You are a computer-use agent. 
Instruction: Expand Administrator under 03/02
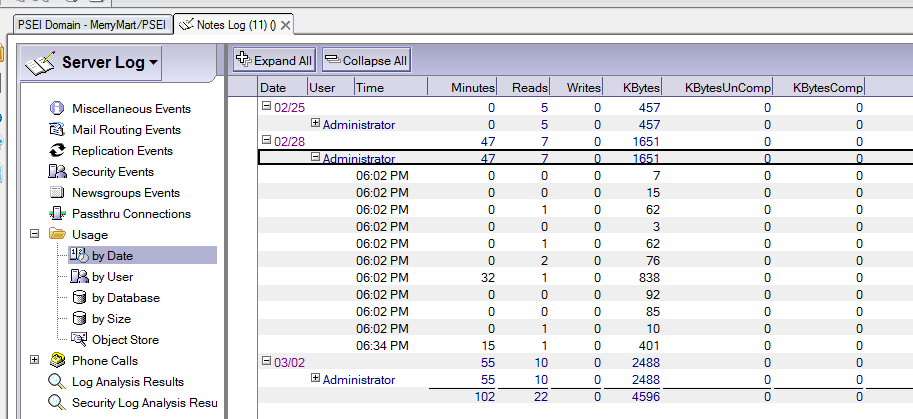pos(315,378)
